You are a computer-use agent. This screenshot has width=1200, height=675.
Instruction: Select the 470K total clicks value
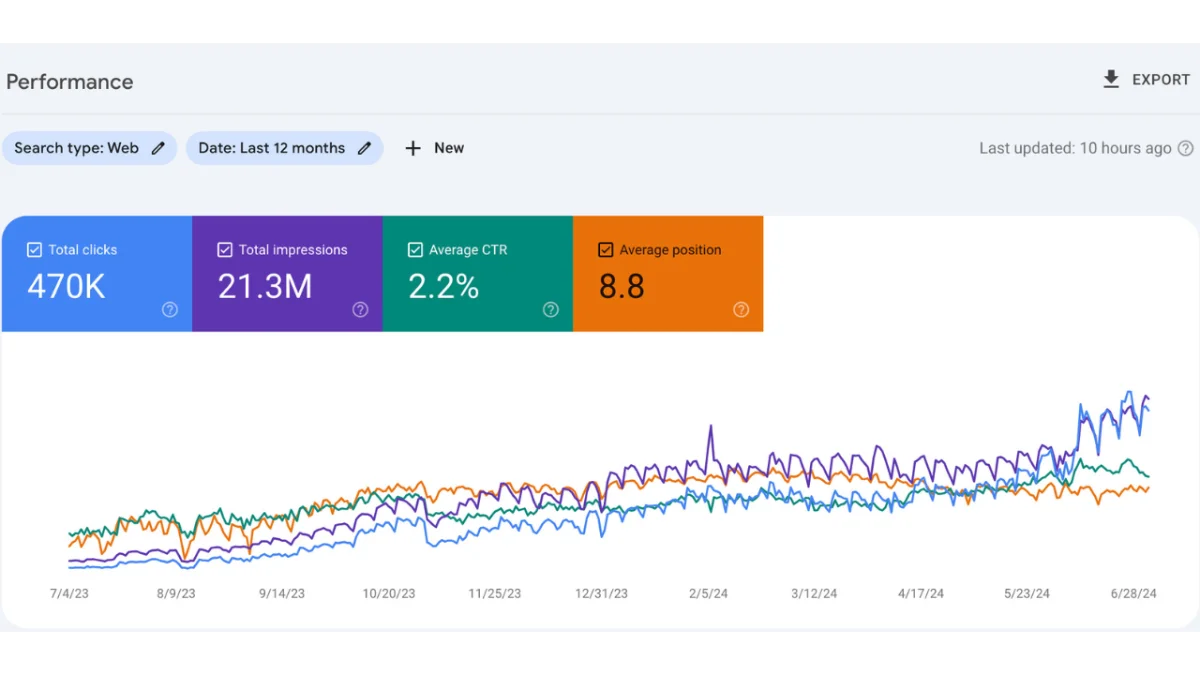pos(66,287)
